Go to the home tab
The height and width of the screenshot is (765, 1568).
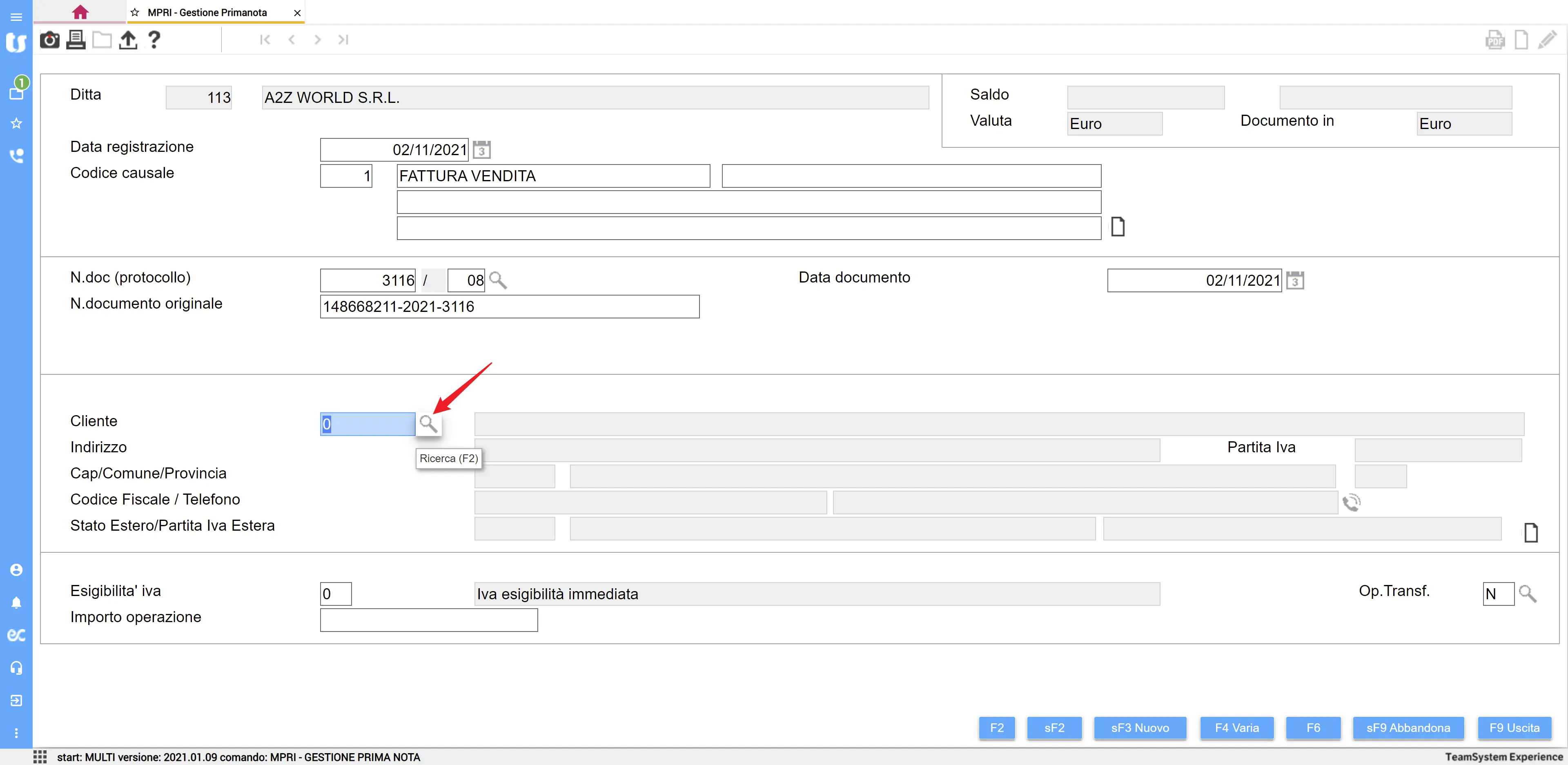click(x=80, y=12)
